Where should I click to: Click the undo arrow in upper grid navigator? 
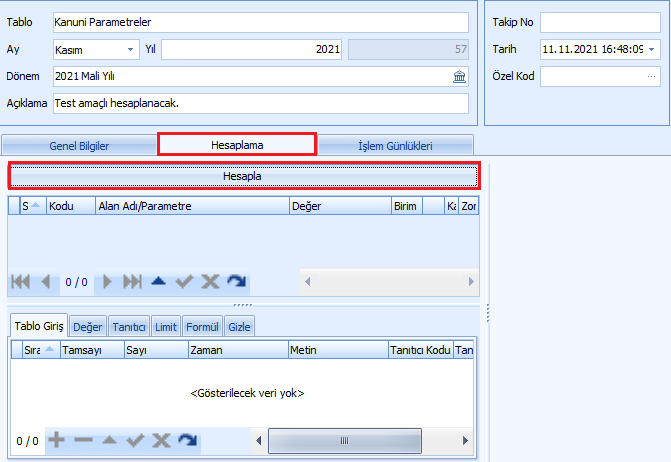(x=237, y=281)
